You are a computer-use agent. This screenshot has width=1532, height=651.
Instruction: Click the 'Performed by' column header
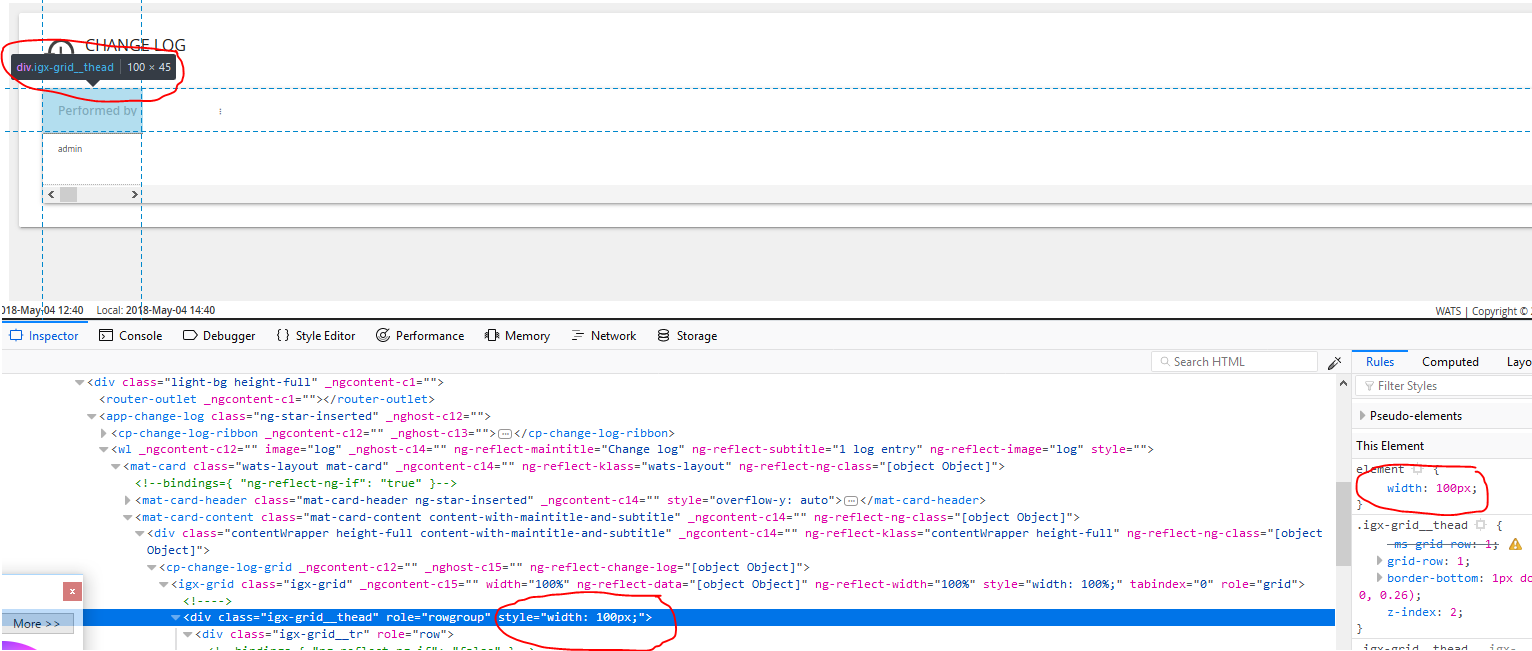click(97, 111)
